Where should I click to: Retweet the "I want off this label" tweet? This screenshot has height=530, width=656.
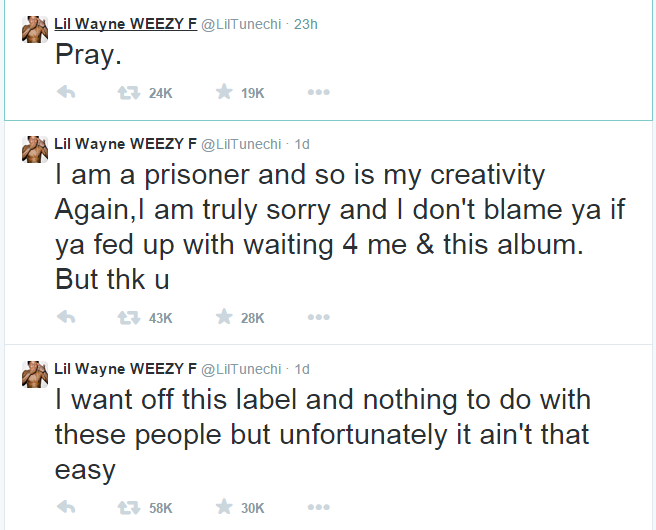[129, 508]
